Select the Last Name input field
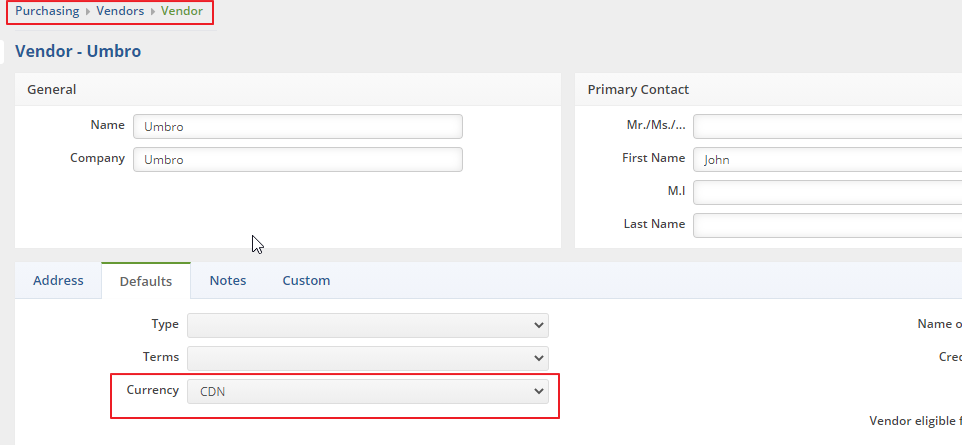The width and height of the screenshot is (962, 445). (826, 224)
